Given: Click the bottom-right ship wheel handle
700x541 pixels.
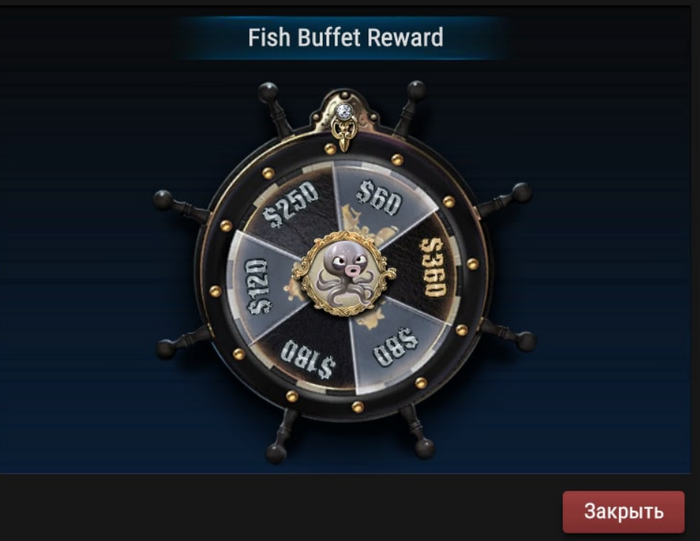Looking at the screenshot, I should 417,432.
